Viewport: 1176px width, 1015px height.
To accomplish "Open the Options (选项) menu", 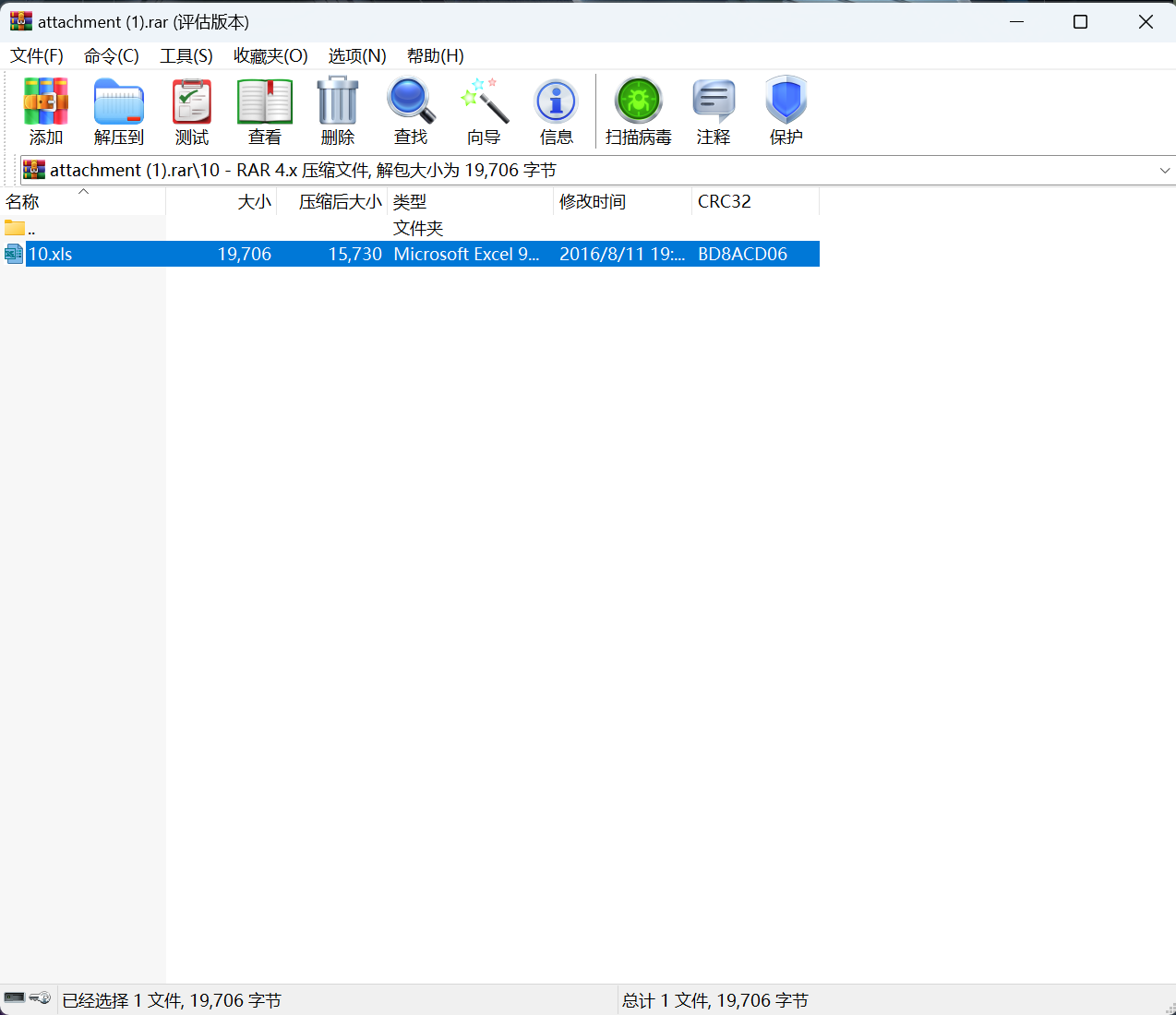I will click(x=357, y=56).
